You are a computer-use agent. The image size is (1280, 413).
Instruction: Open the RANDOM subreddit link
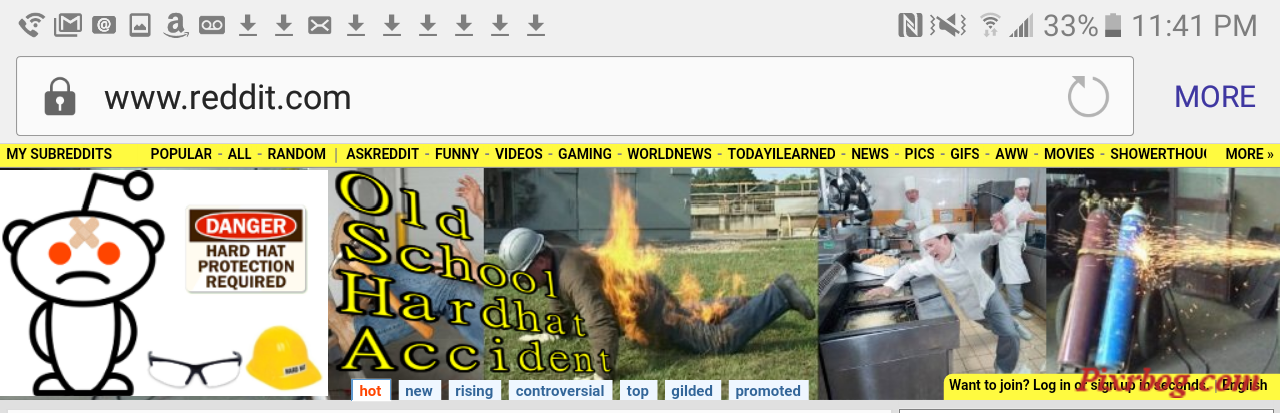coord(296,154)
